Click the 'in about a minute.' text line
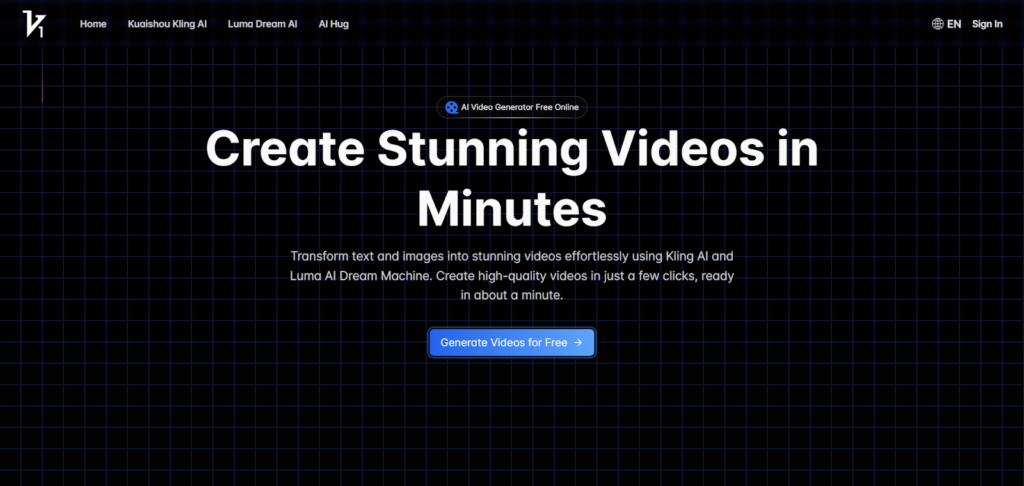The width and height of the screenshot is (1024, 486). (512, 296)
